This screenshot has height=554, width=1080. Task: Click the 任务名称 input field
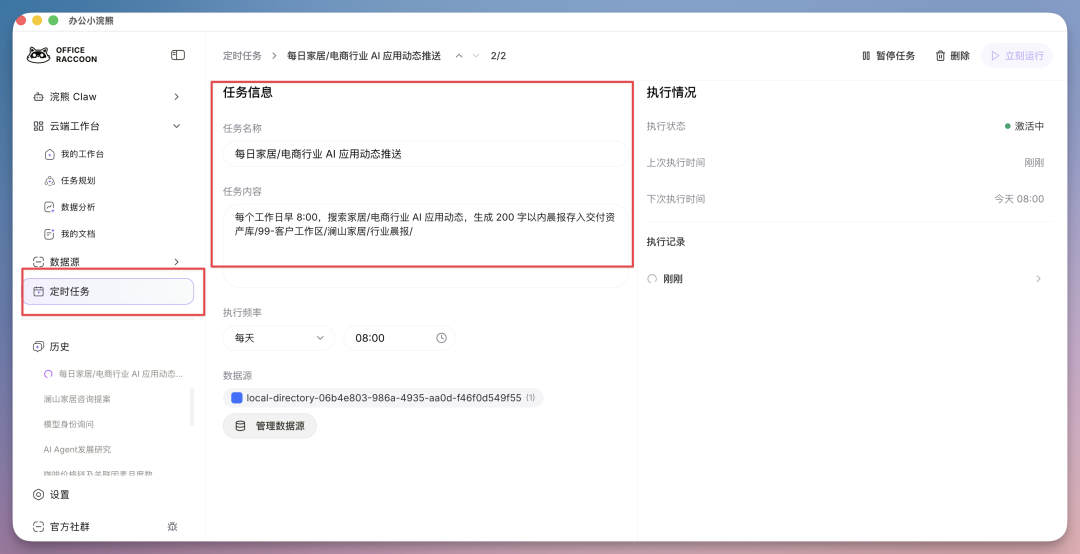[x=426, y=154]
